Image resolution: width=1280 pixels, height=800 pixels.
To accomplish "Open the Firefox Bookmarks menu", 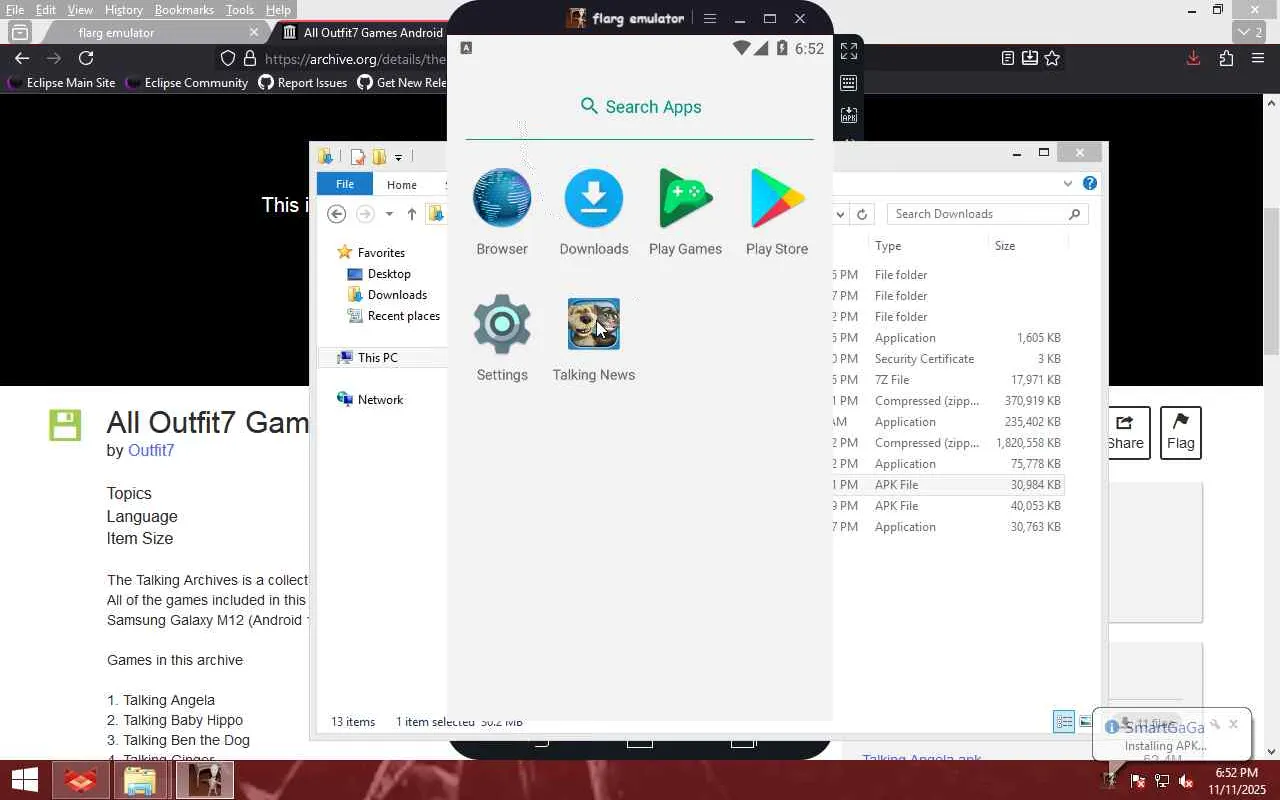I will coord(184,10).
